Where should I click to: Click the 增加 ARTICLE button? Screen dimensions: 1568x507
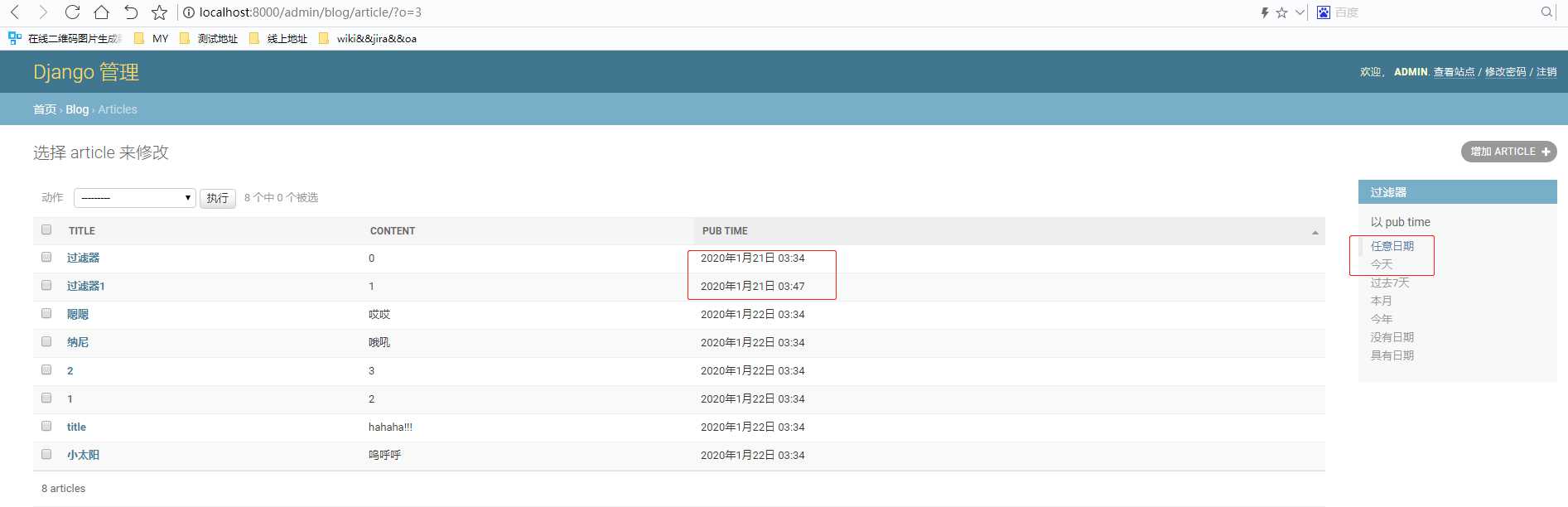pyautogui.click(x=1508, y=152)
